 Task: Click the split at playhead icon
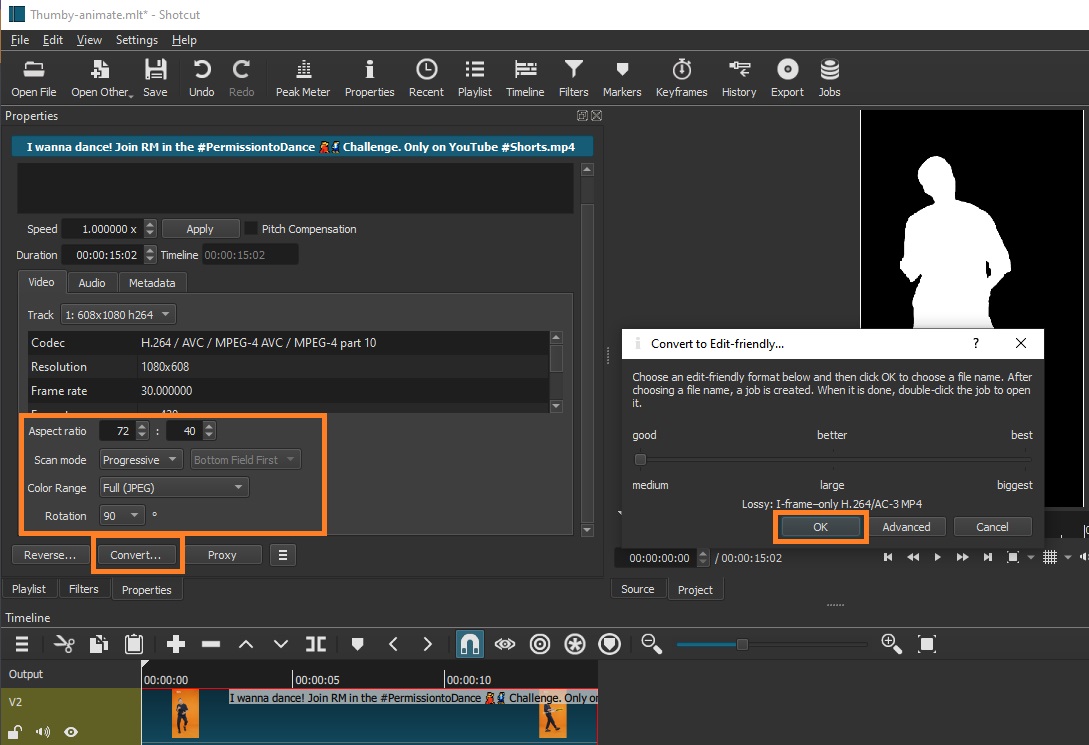click(316, 644)
